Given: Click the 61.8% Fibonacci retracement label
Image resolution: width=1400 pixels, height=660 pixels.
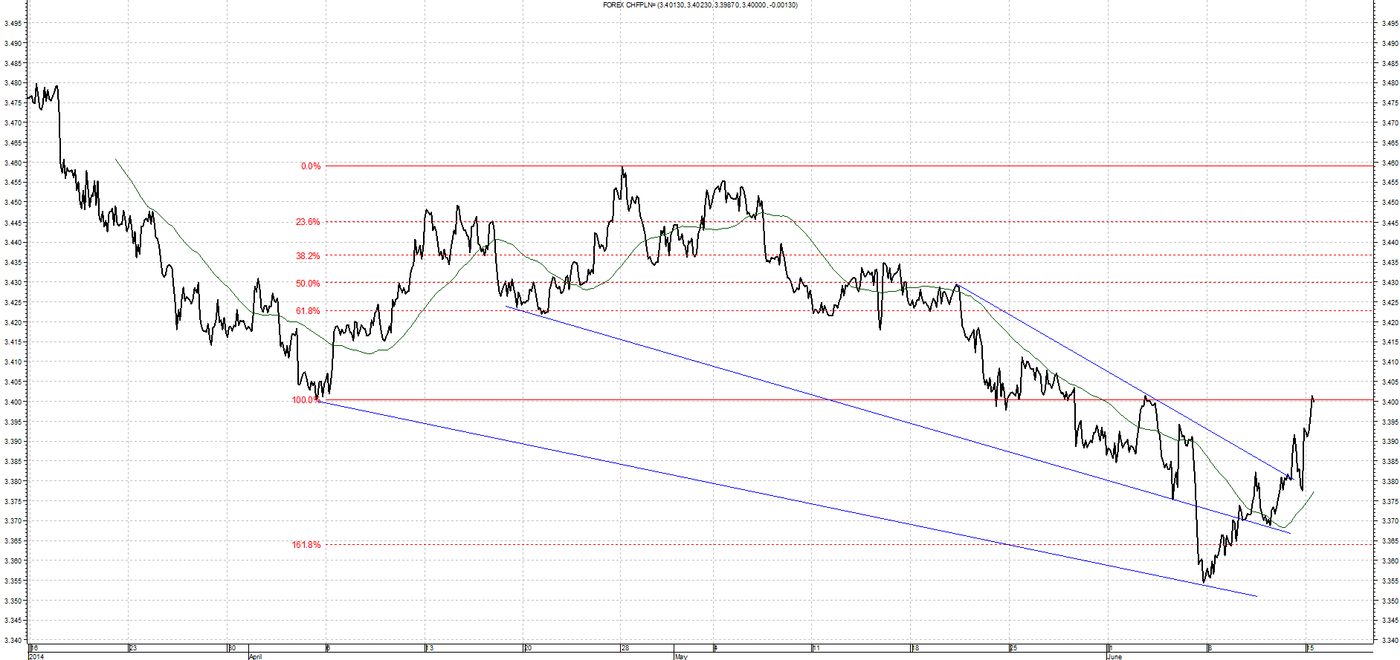Looking at the screenshot, I should tap(308, 311).
